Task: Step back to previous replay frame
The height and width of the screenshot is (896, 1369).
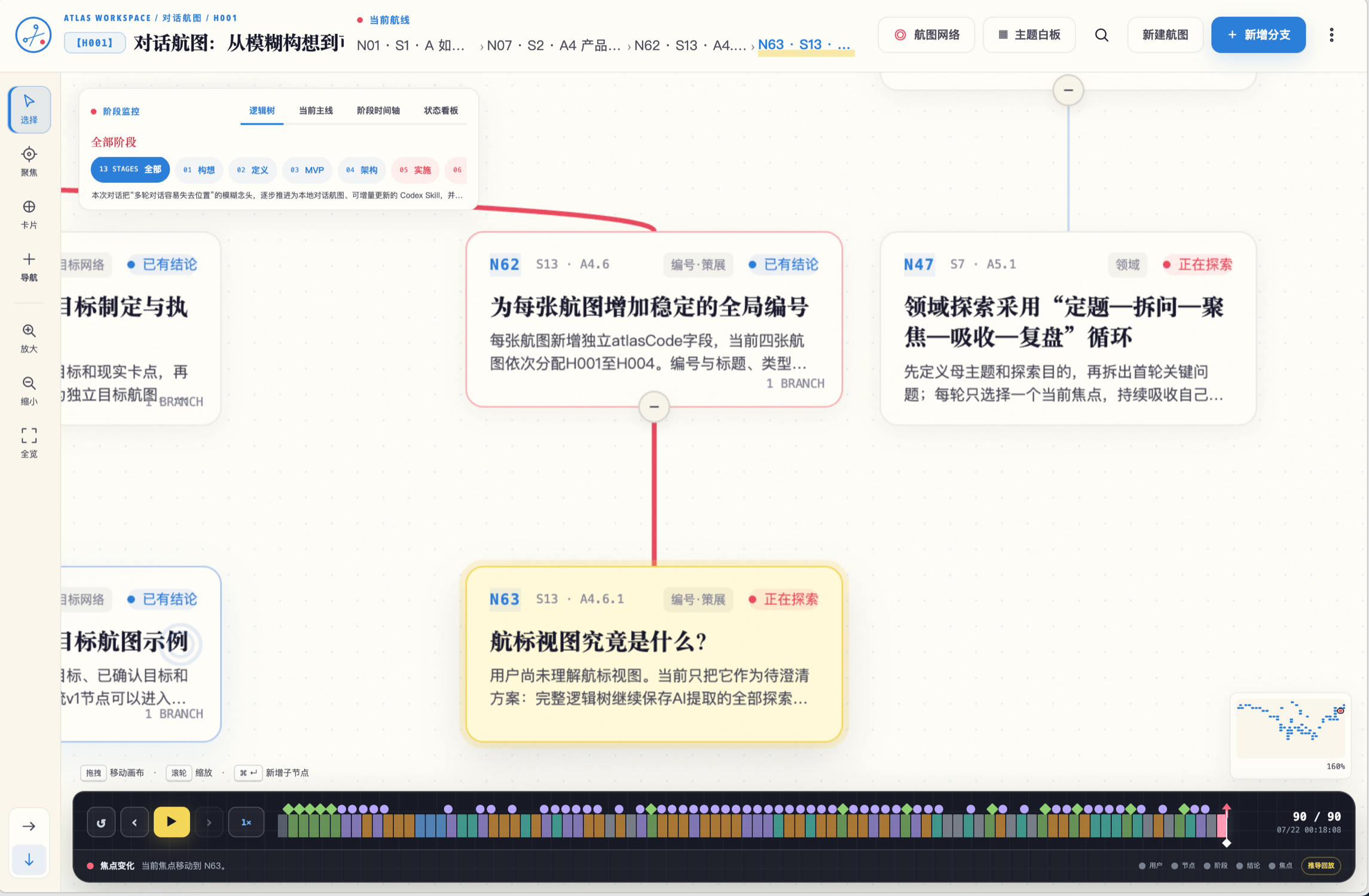Action: (x=135, y=822)
